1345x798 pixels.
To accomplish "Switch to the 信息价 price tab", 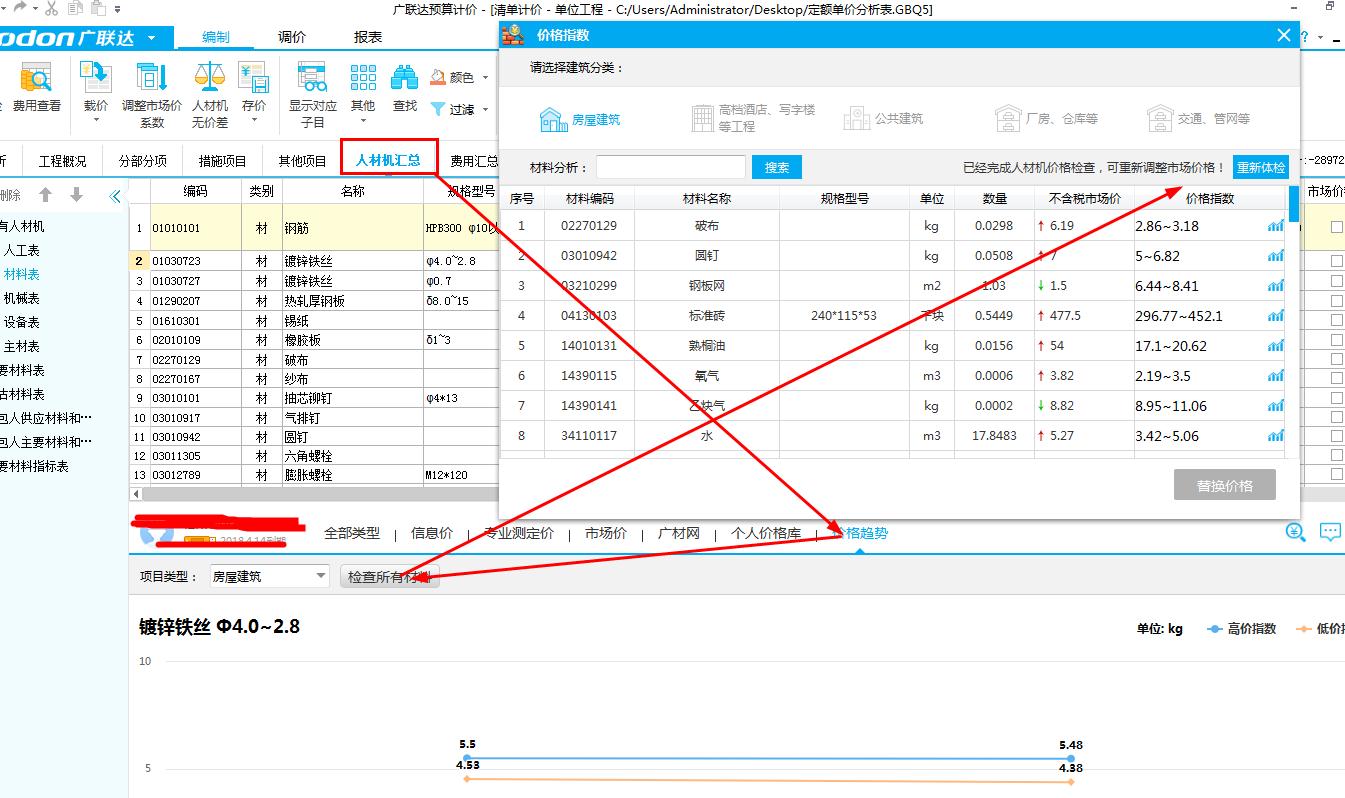I will coord(432,533).
